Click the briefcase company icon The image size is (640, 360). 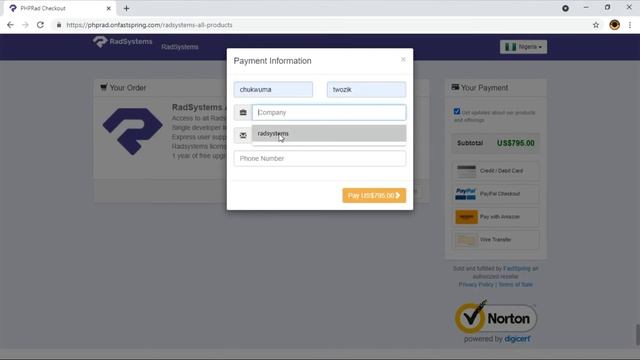pyautogui.click(x=243, y=113)
